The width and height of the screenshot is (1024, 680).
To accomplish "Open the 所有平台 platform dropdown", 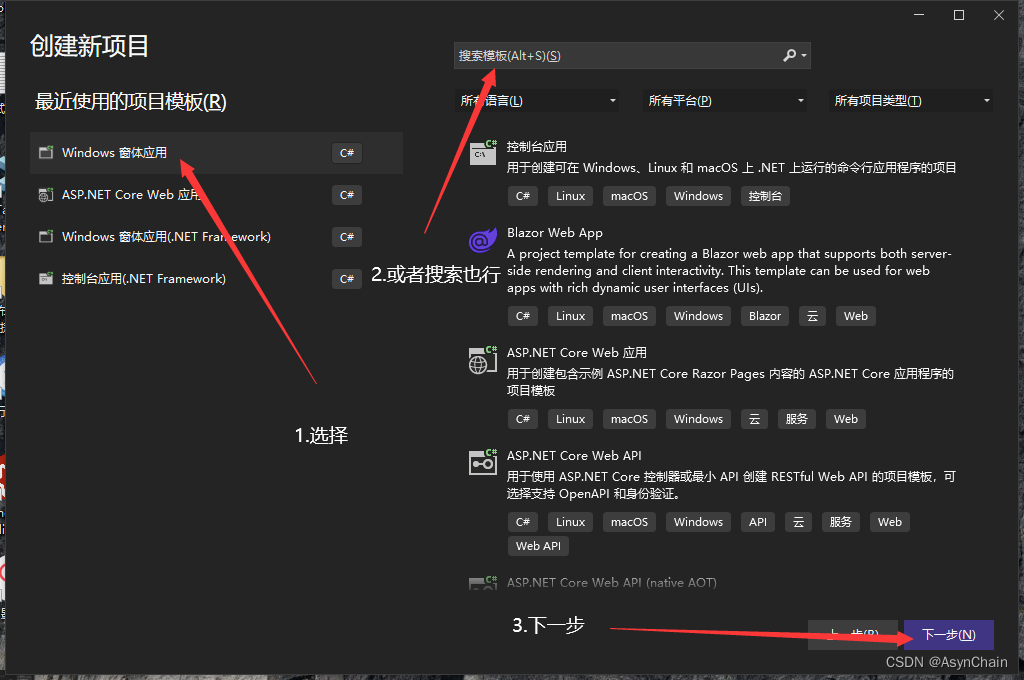I will [724, 101].
